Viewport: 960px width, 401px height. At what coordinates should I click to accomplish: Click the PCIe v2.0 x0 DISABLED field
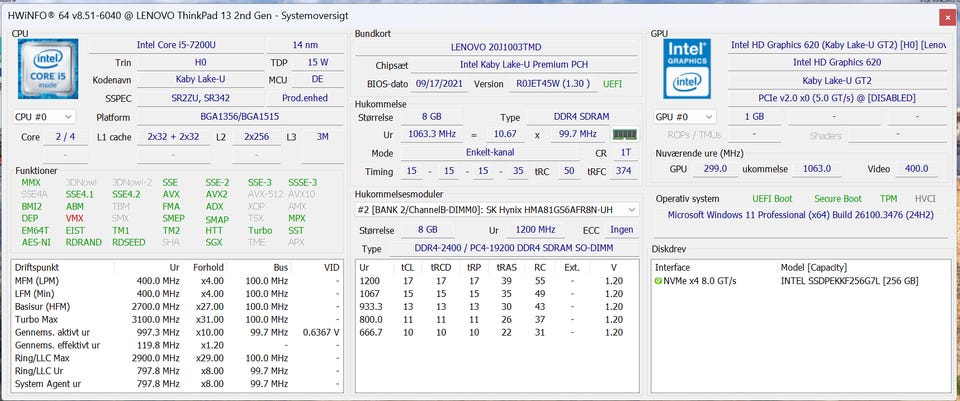coord(837,98)
